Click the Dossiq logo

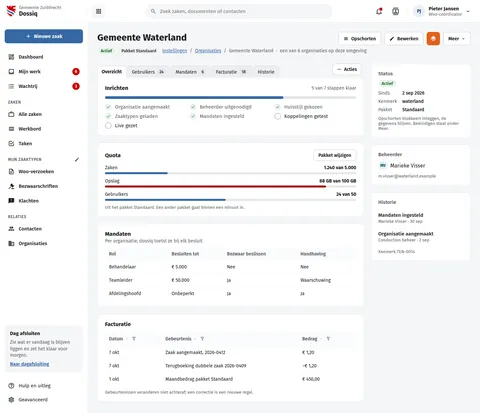pyautogui.click(x=11, y=11)
